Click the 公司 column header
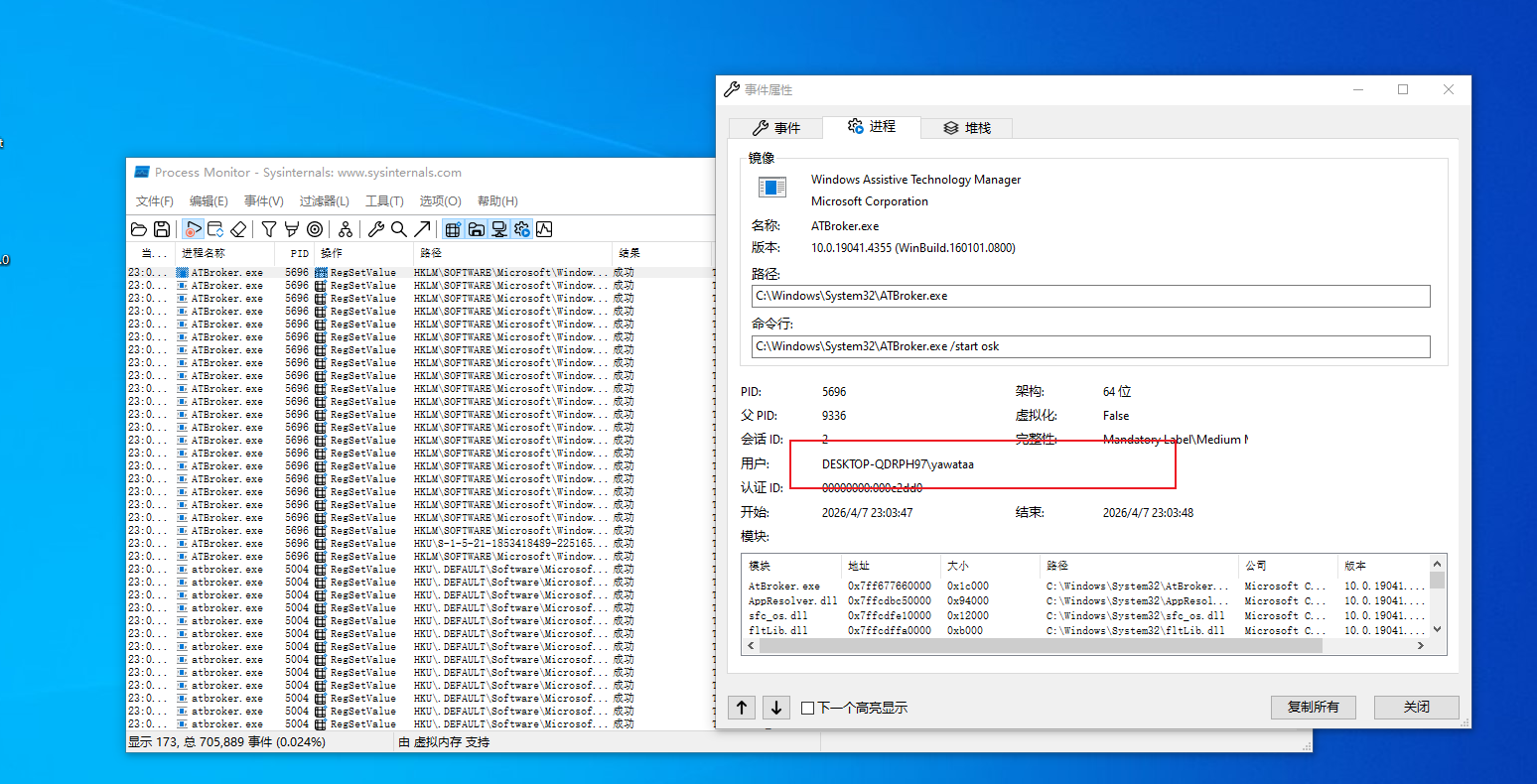 click(1288, 565)
